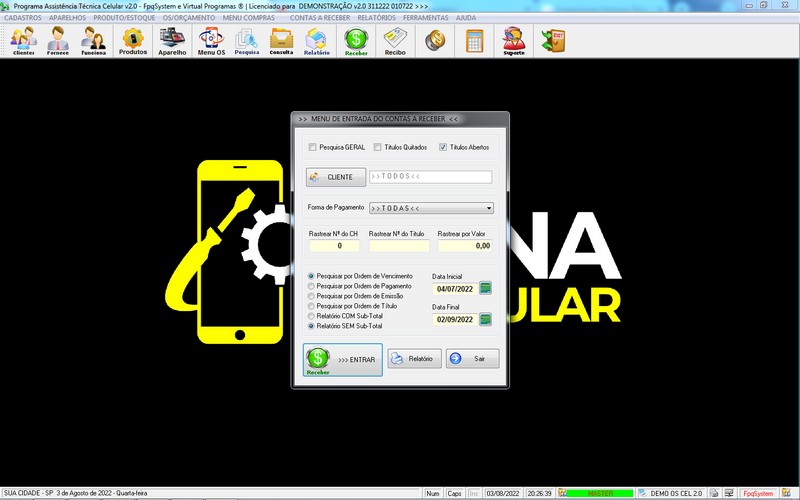Select Pesquisar por Ordem de Vencimento

(x=311, y=276)
